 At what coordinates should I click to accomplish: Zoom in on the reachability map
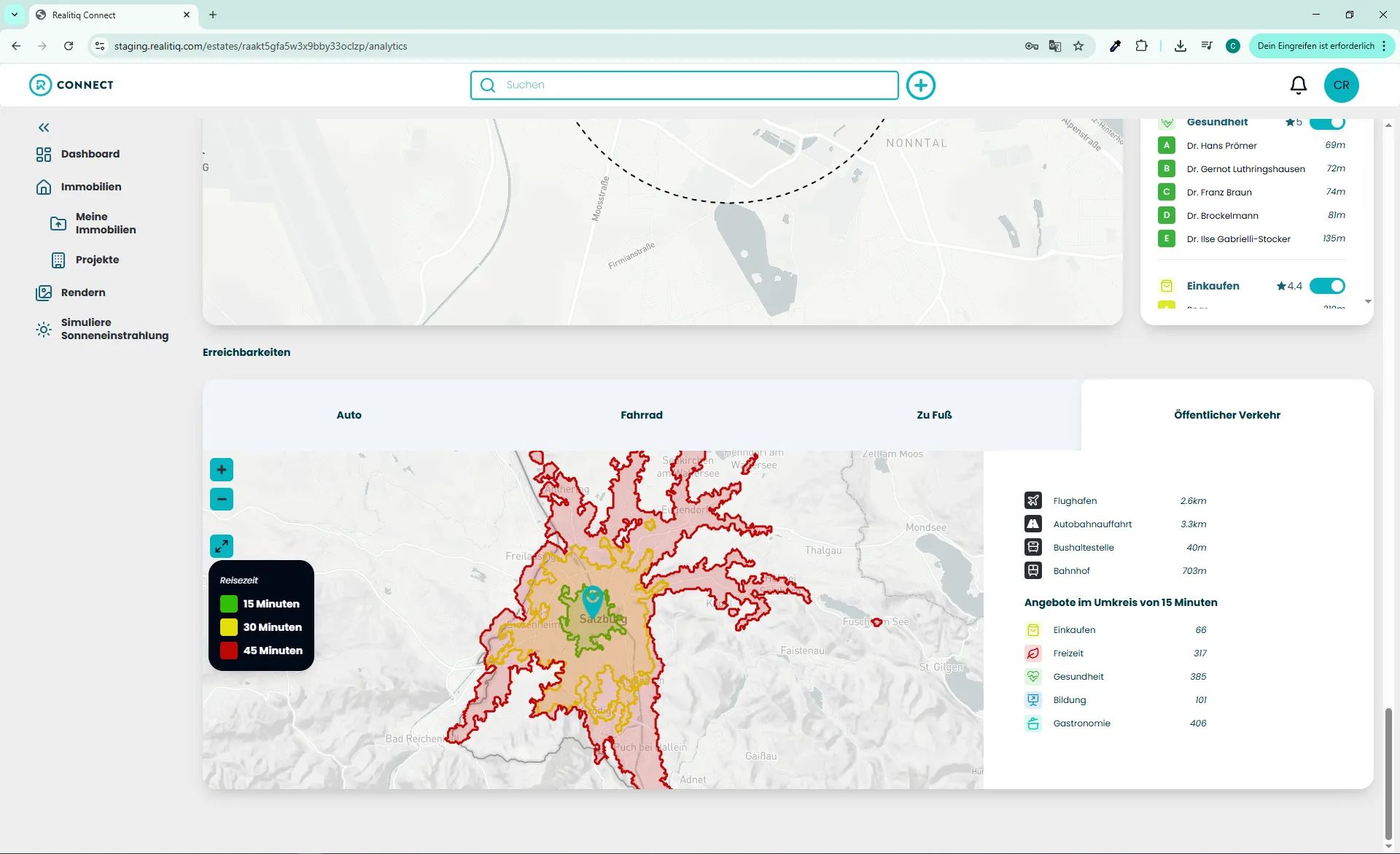(222, 470)
